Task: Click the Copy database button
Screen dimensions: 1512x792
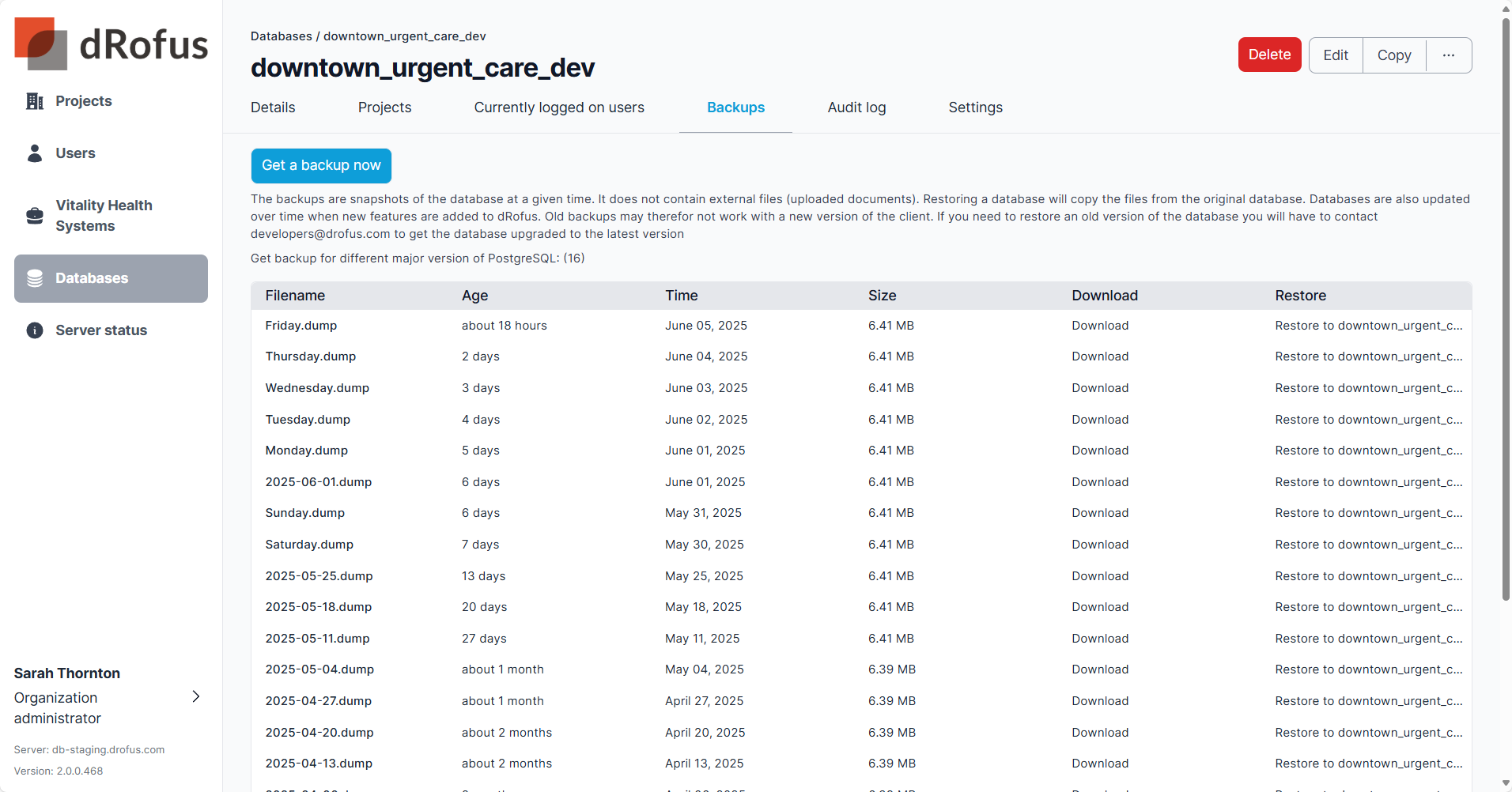Action: [x=1393, y=55]
